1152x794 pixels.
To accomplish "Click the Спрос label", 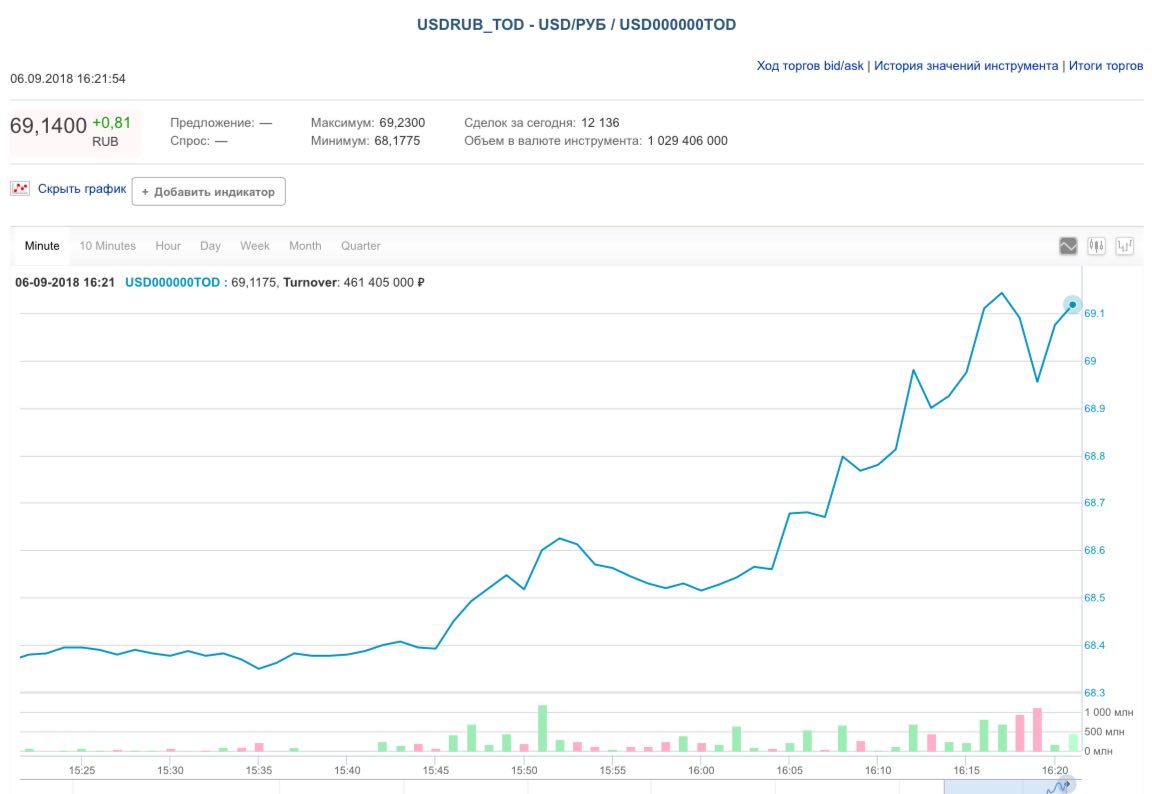I will click(x=190, y=141).
